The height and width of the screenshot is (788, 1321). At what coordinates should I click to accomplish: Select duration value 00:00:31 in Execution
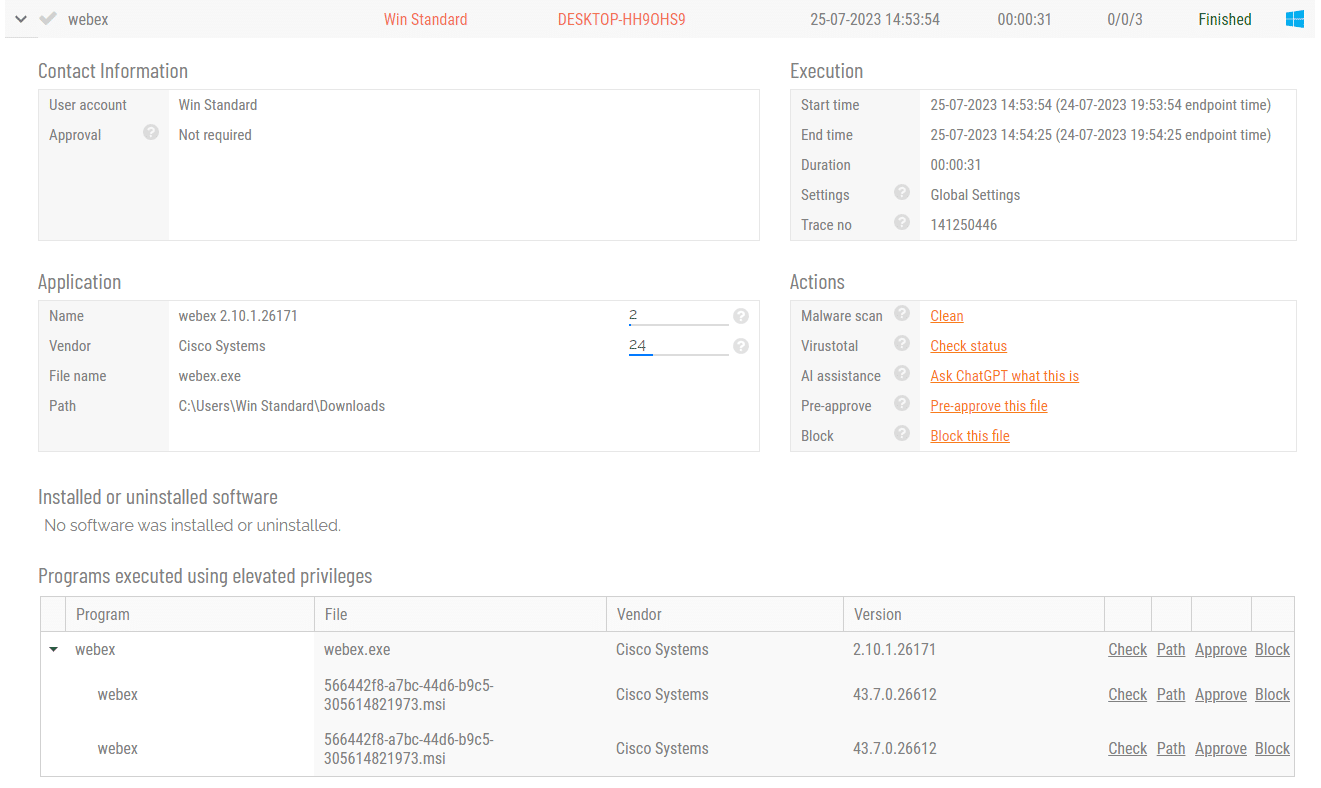point(956,165)
